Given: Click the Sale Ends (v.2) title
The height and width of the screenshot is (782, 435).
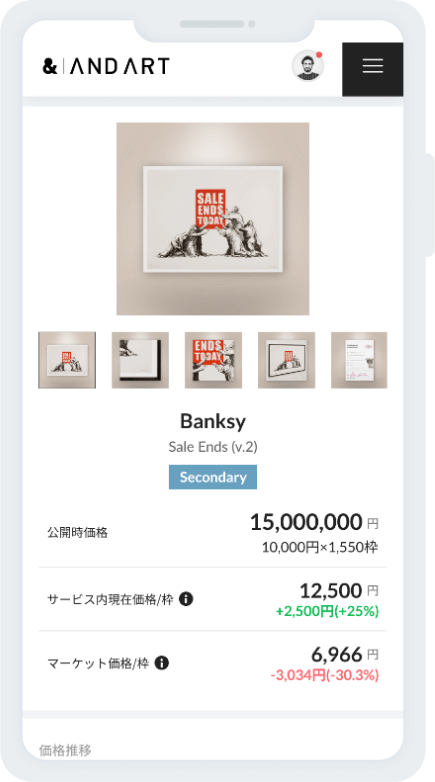Looking at the screenshot, I should 213,447.
